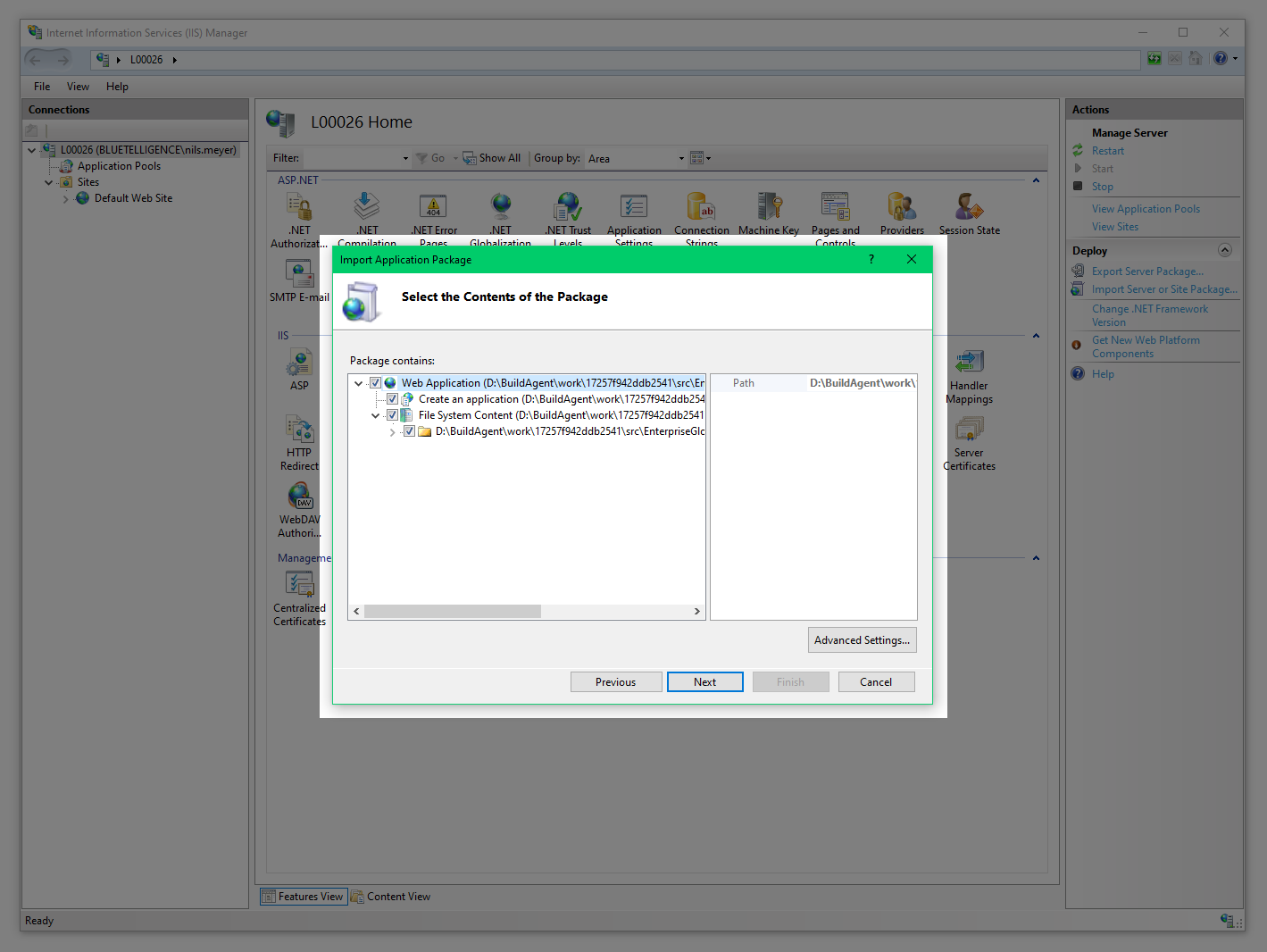Uncheck the Create an application checkbox

pos(392,399)
